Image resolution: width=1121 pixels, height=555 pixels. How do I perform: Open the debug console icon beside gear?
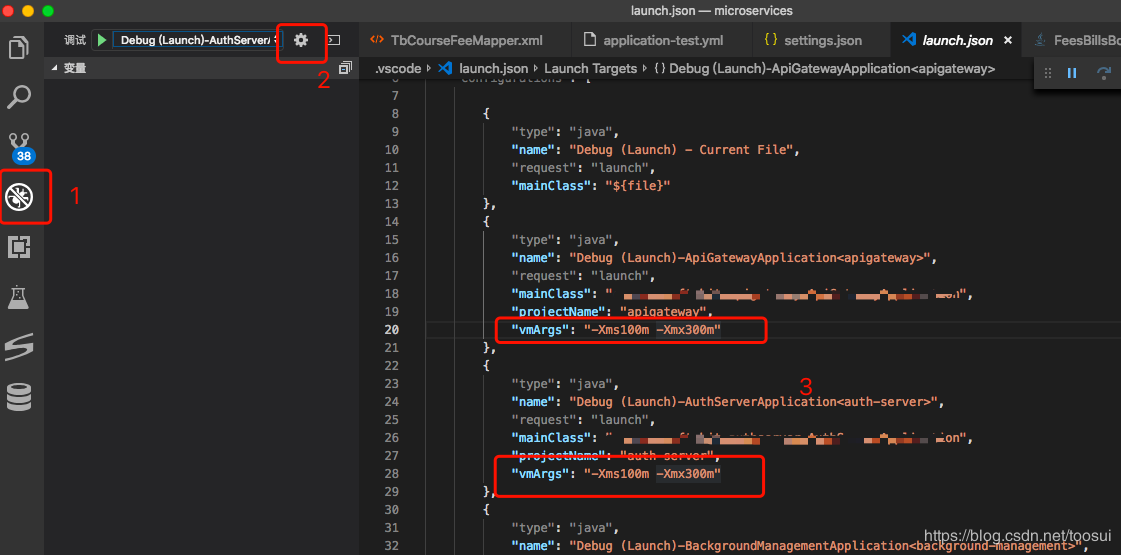click(x=334, y=41)
